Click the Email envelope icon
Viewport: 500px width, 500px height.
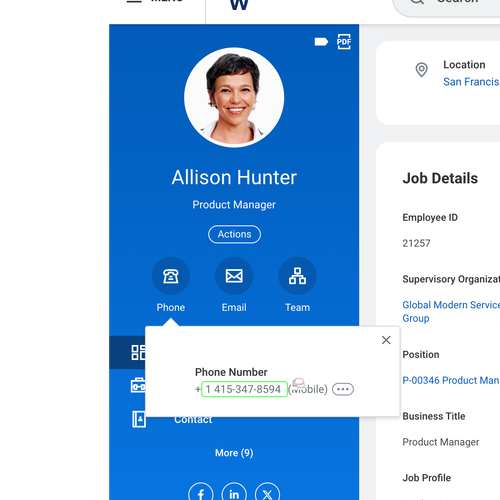click(234, 276)
